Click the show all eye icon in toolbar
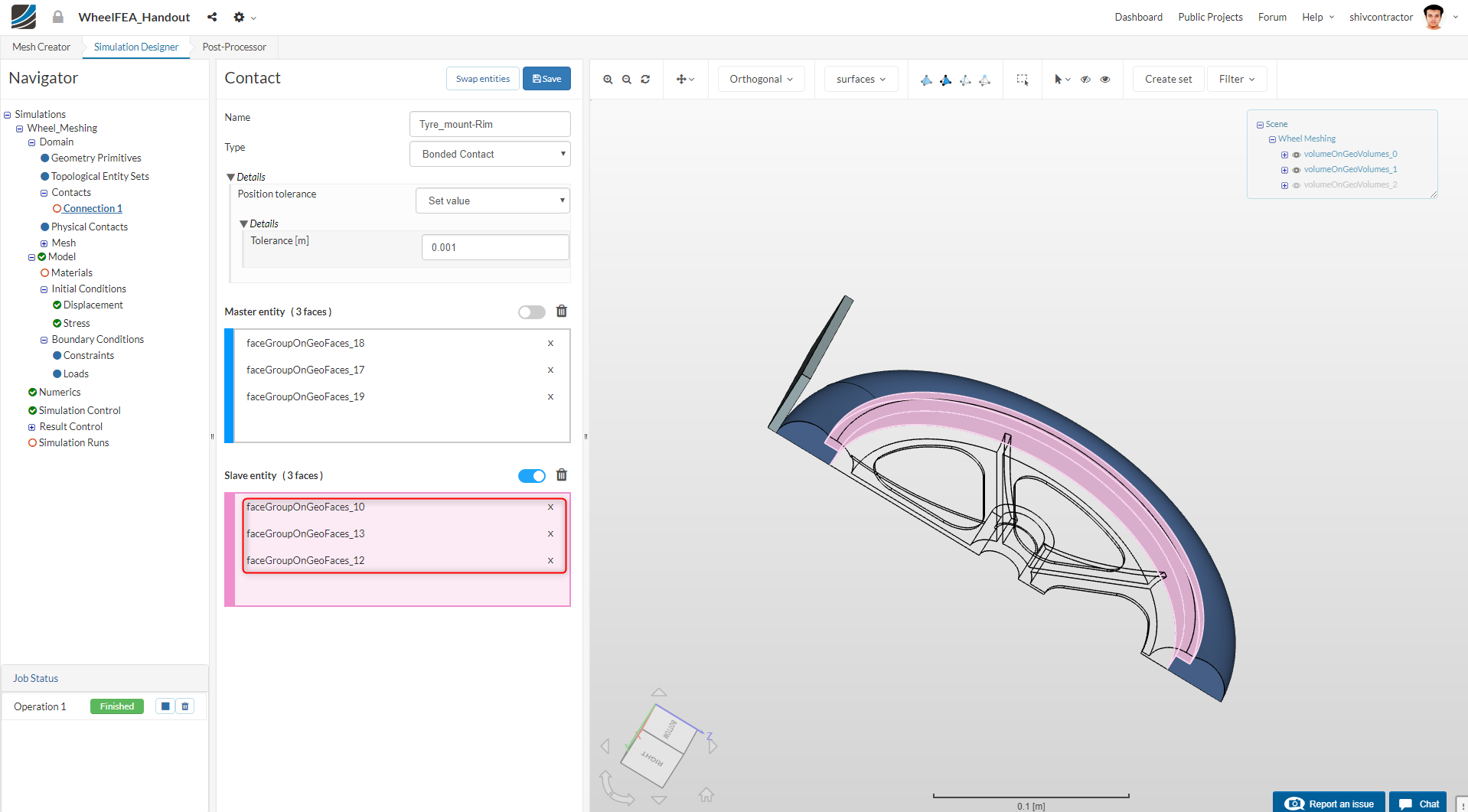Viewport: 1468px width, 812px height. [x=1105, y=80]
